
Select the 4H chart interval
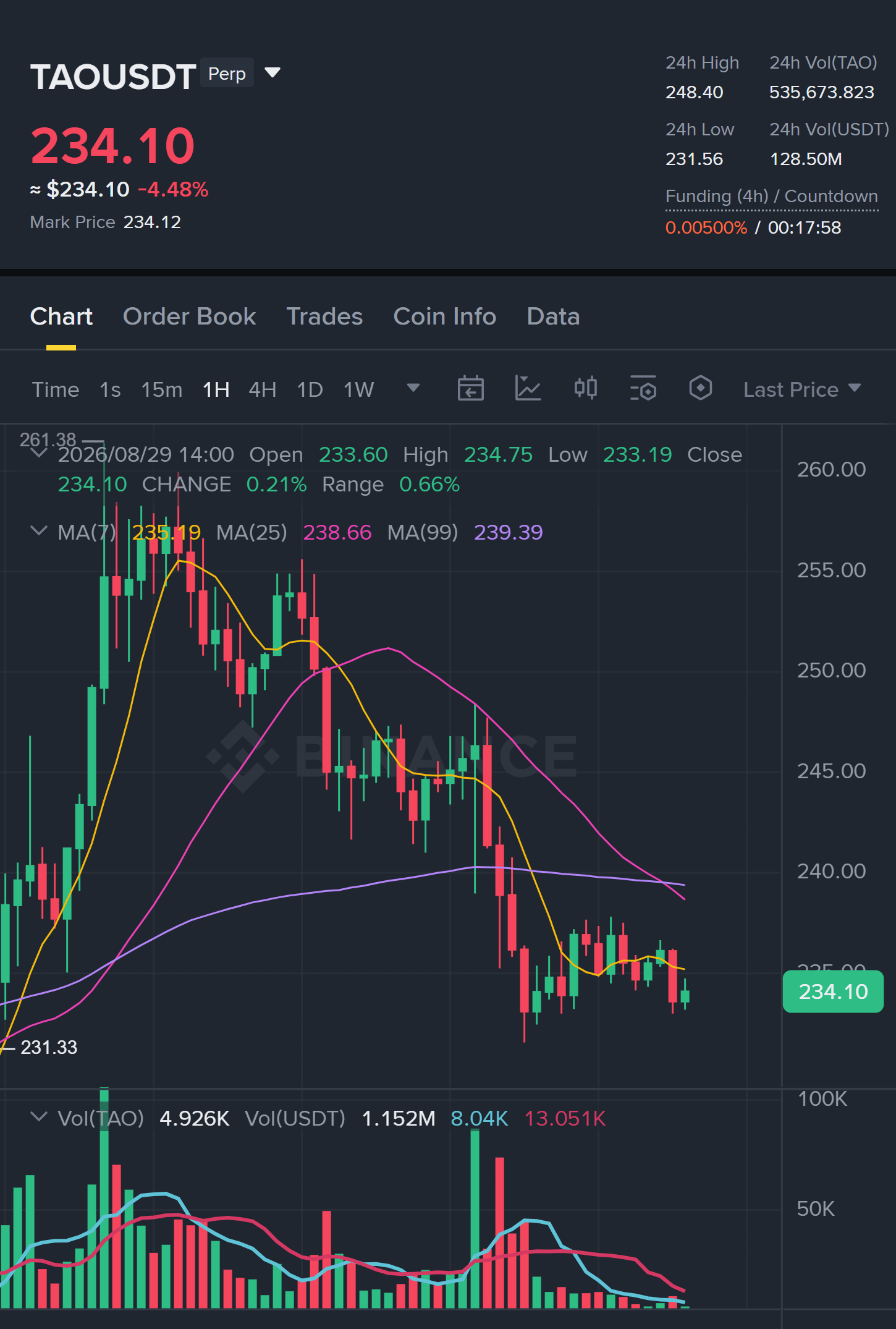(x=263, y=389)
